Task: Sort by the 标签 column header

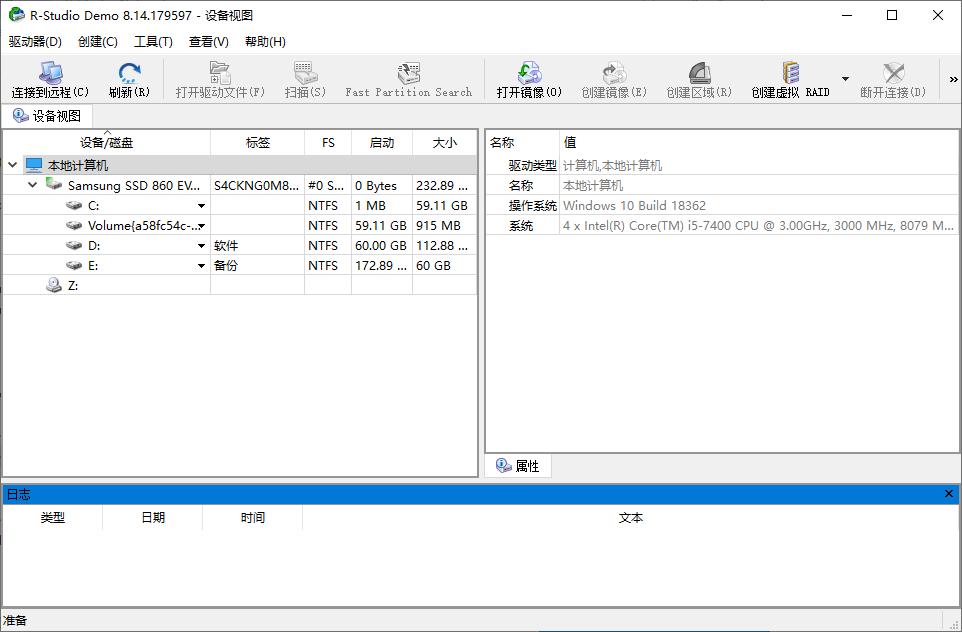Action: click(258, 142)
